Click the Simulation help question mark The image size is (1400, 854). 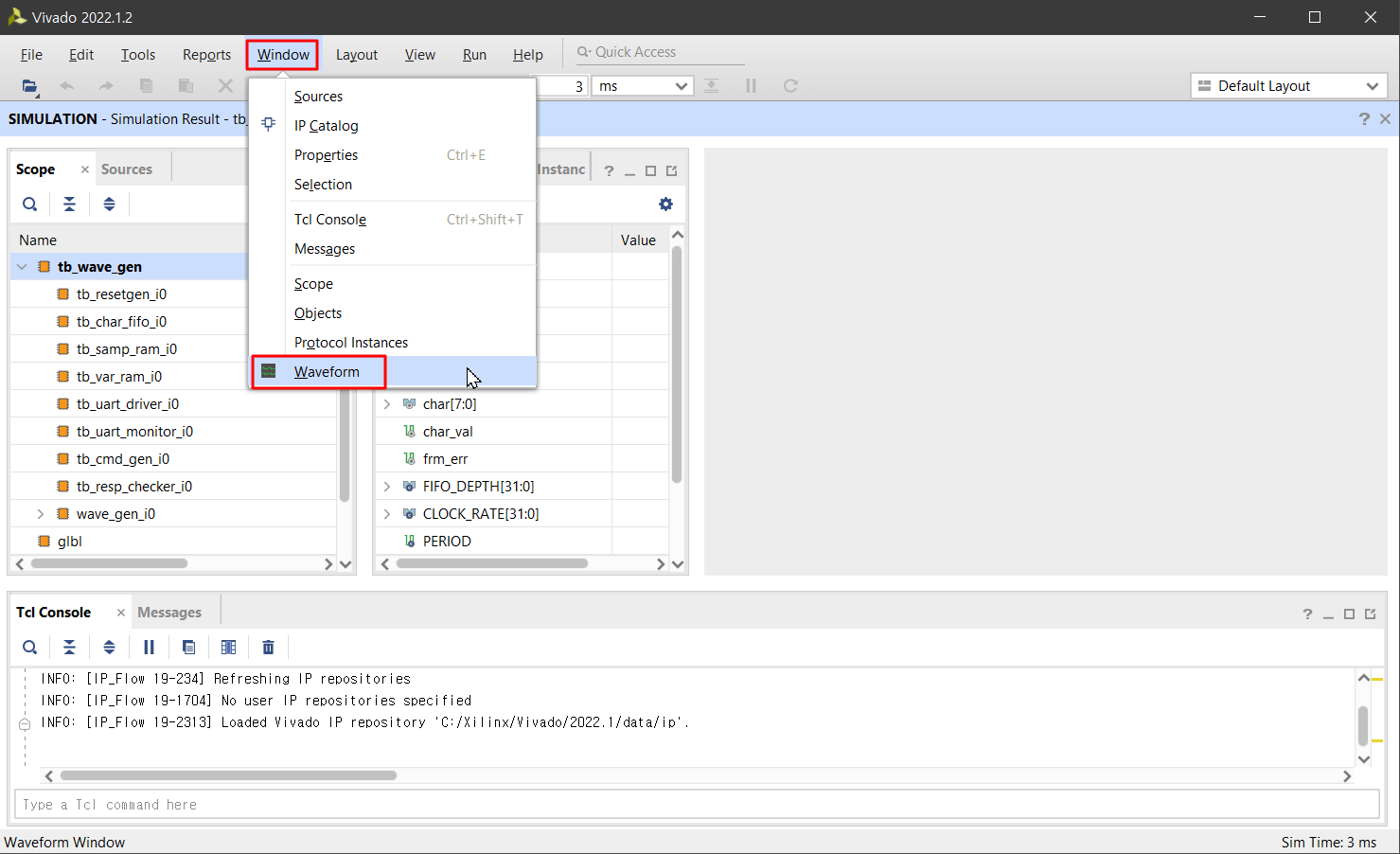[x=1364, y=118]
